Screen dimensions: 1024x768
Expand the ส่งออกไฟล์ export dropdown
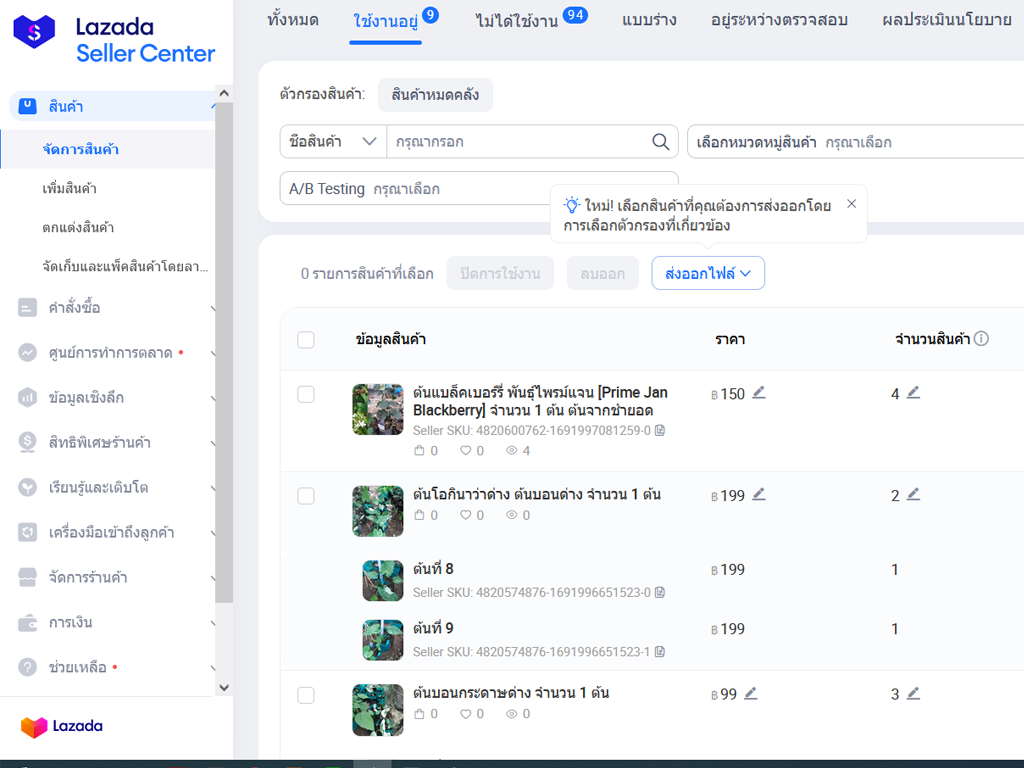point(707,273)
